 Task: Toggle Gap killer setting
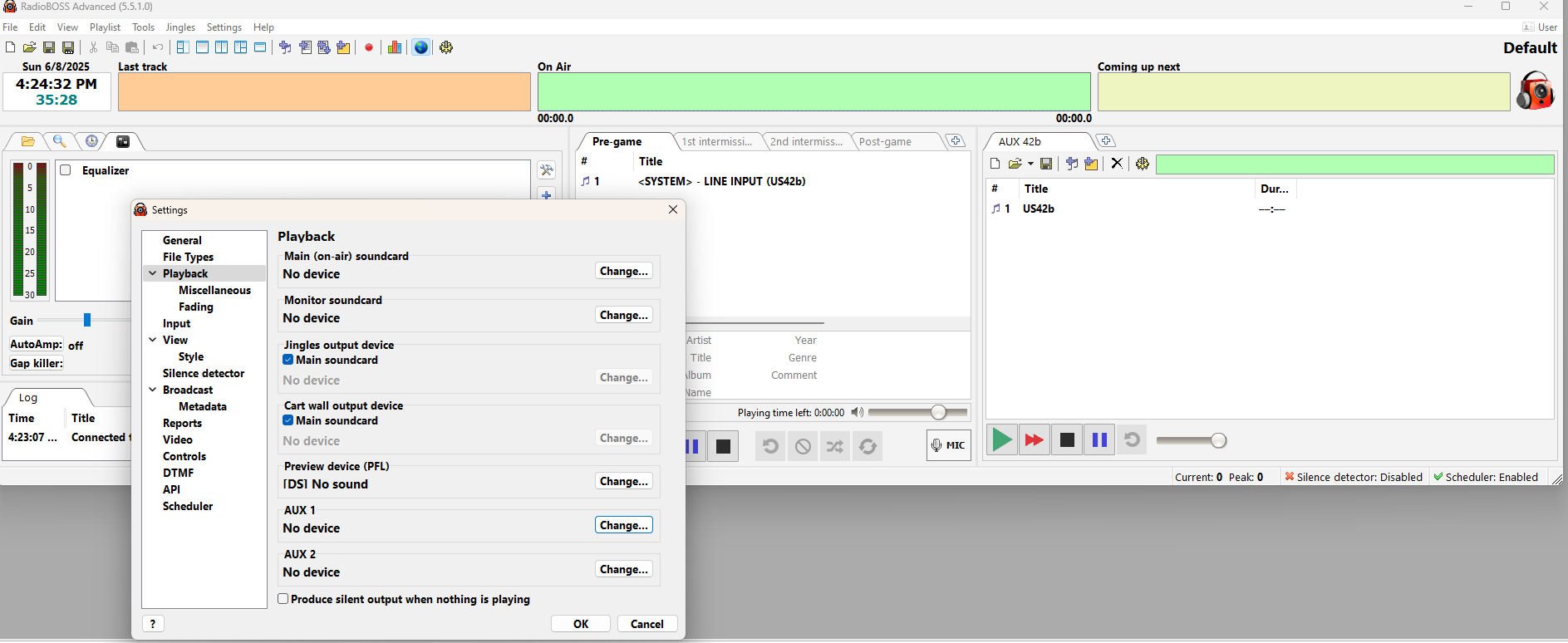coord(37,363)
